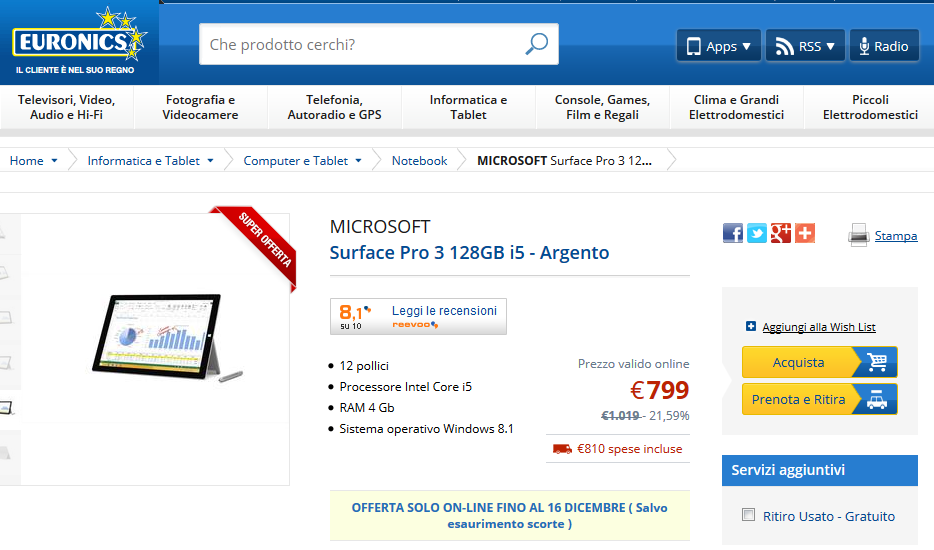Open Console, Games, Film e Regali menu
Screen dimensions: 934x550
pos(602,107)
